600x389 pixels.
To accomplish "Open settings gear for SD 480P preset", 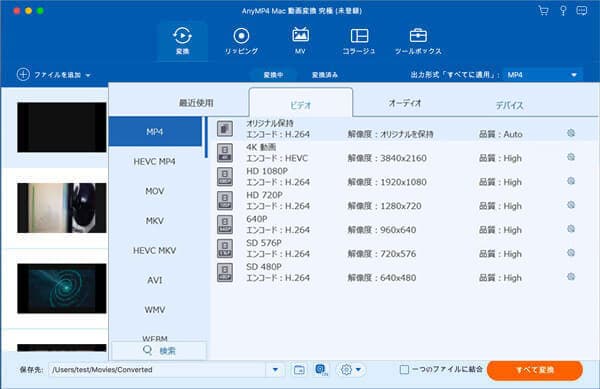I will pos(571,277).
